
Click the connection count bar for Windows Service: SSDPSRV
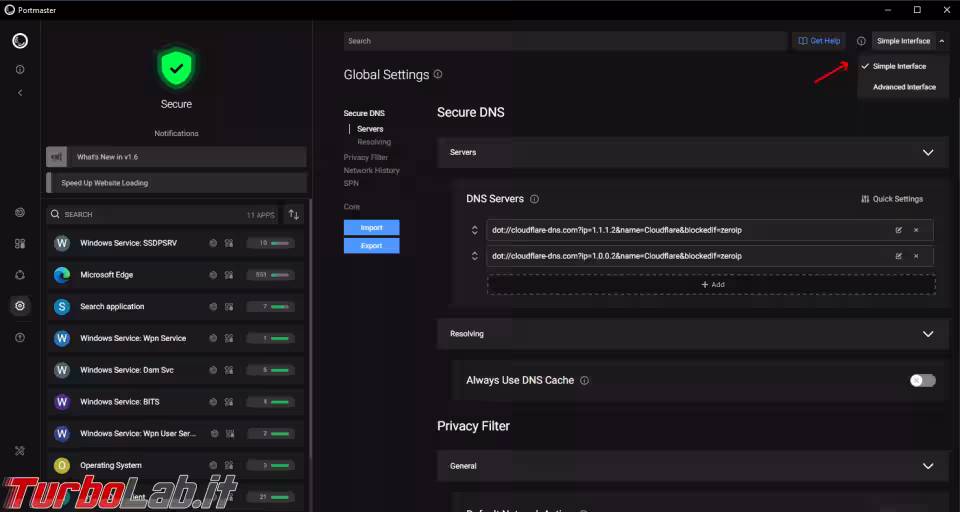(270, 243)
